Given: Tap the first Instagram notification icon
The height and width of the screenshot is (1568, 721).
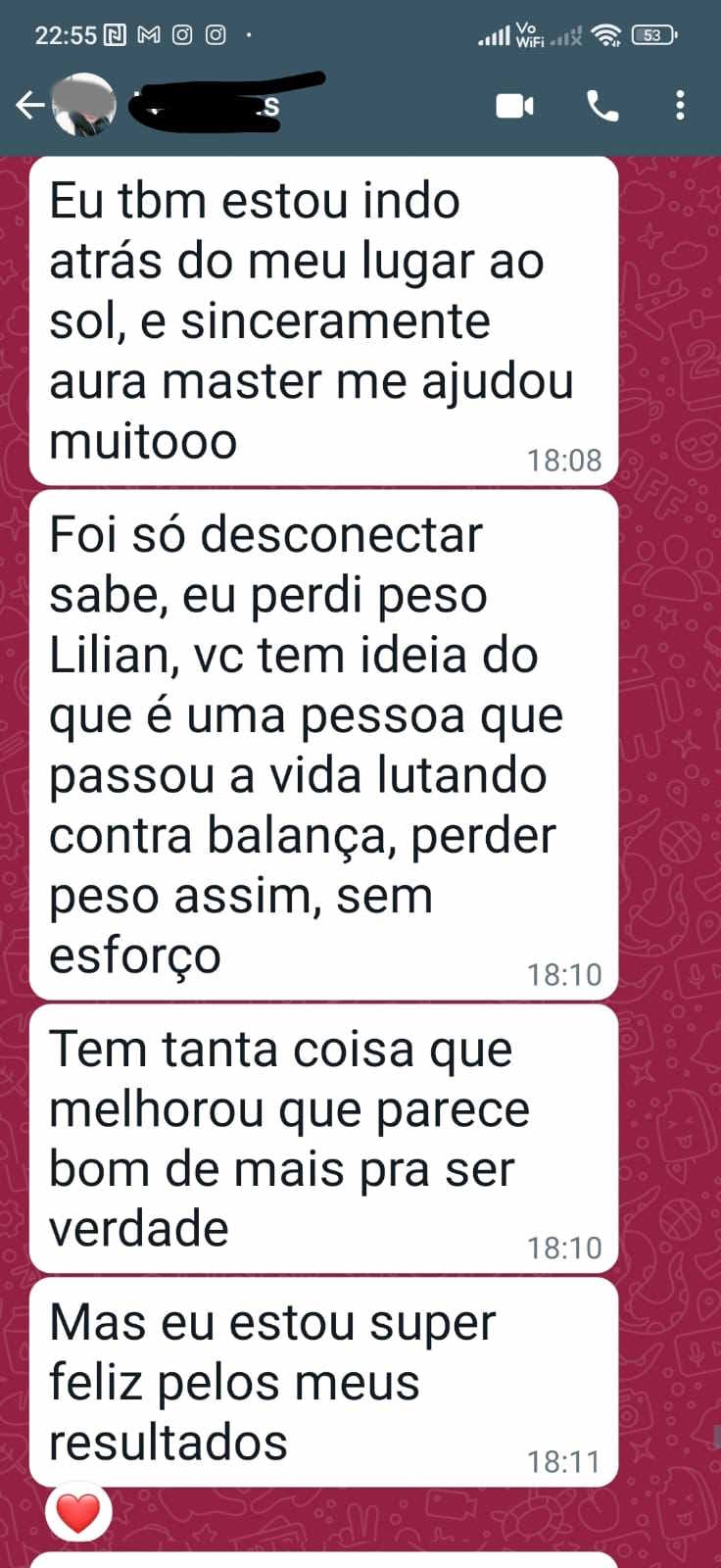Looking at the screenshot, I should tap(182, 35).
